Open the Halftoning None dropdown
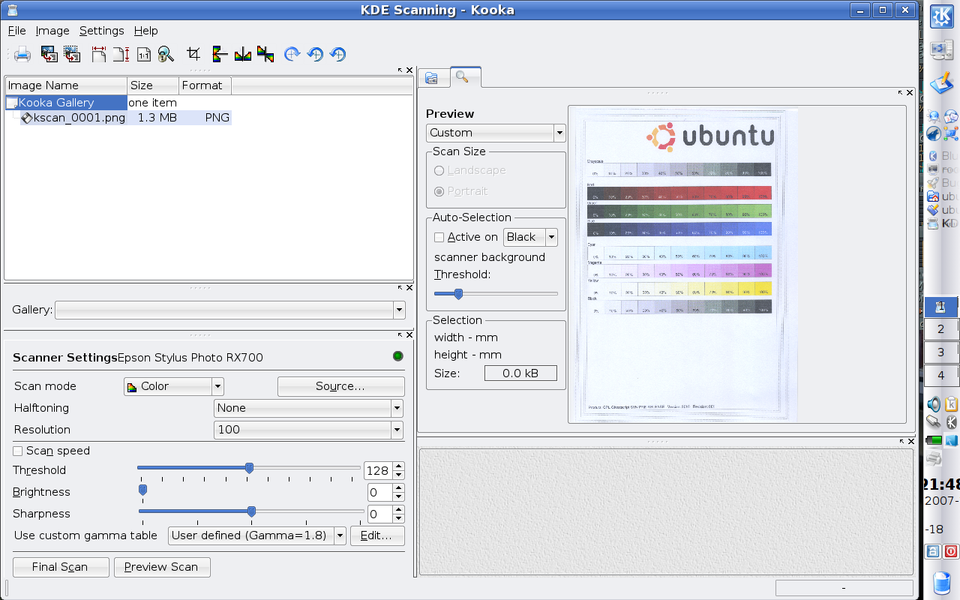The height and width of the screenshot is (600, 960). [x=309, y=408]
